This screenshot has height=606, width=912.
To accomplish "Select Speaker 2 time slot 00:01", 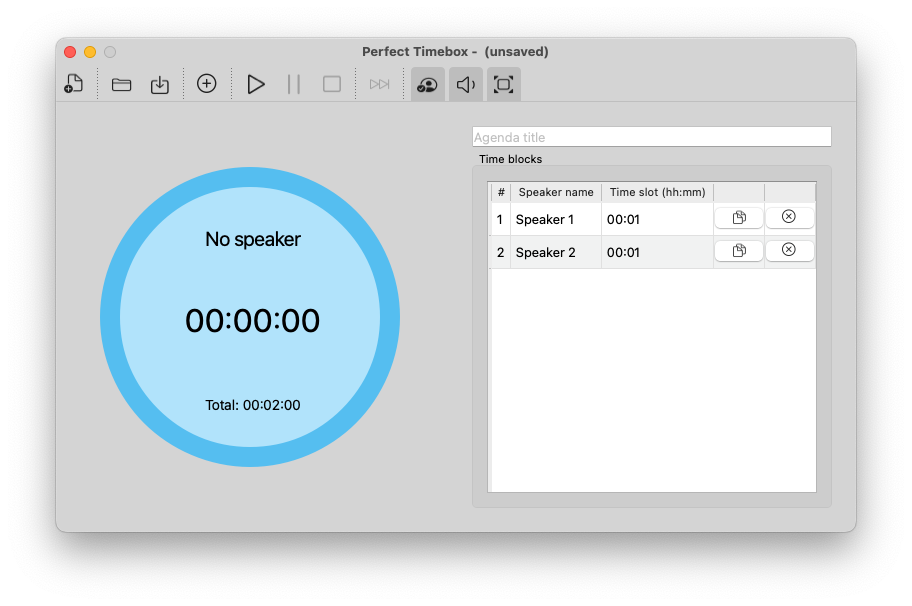I will (657, 252).
